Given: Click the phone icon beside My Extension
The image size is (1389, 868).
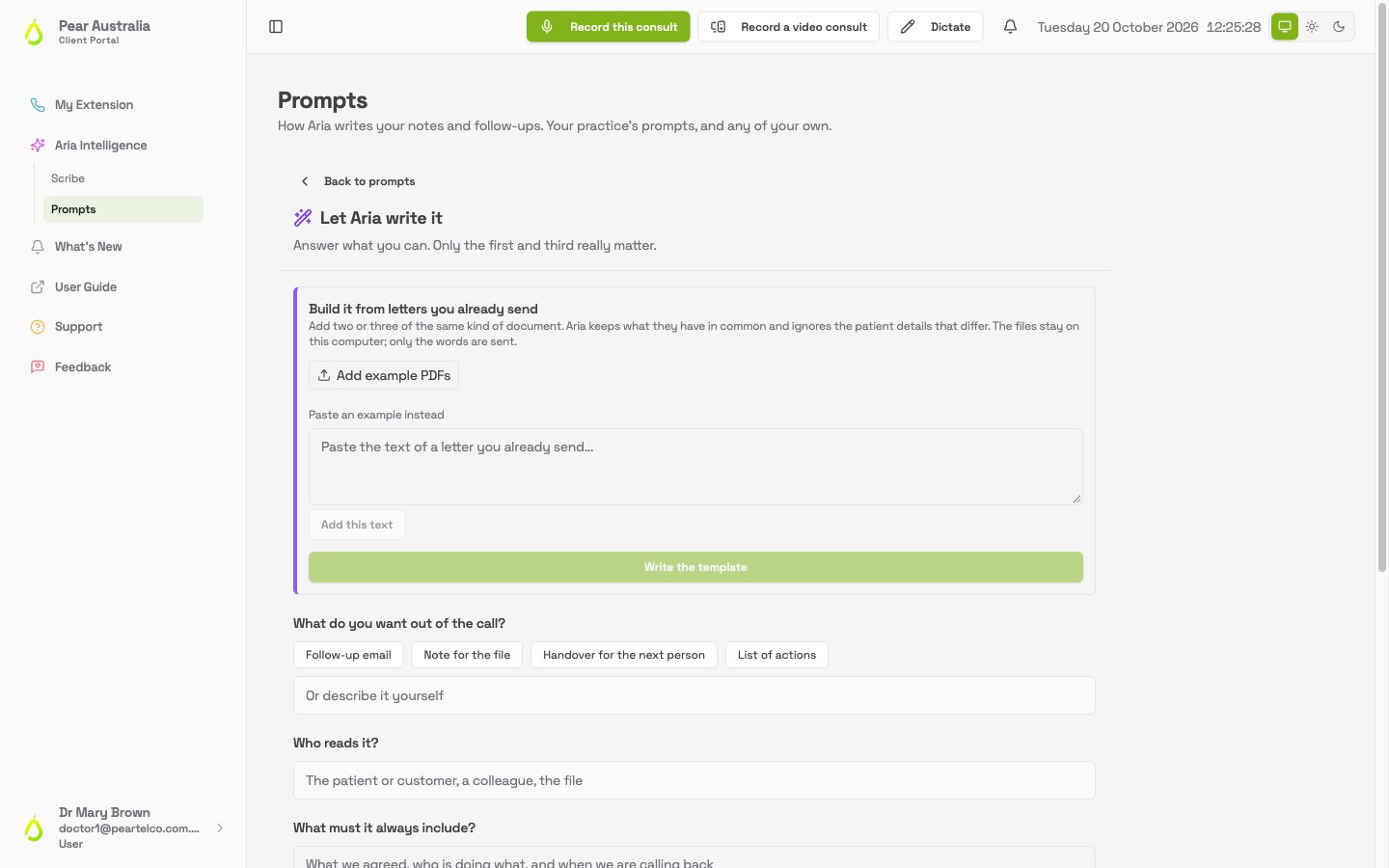Looking at the screenshot, I should pos(38,105).
